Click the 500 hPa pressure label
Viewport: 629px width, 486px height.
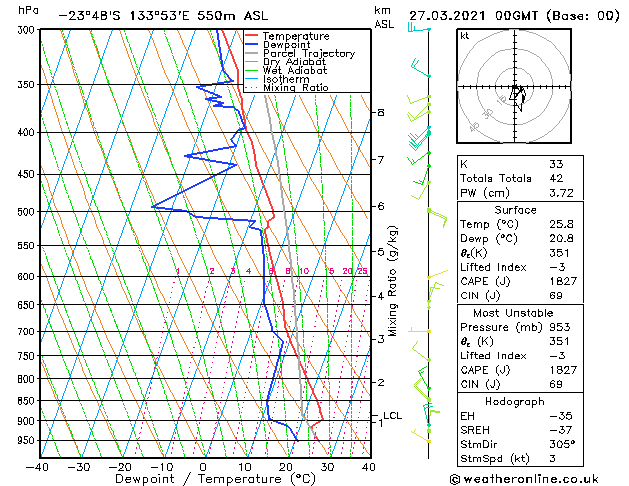(28, 212)
